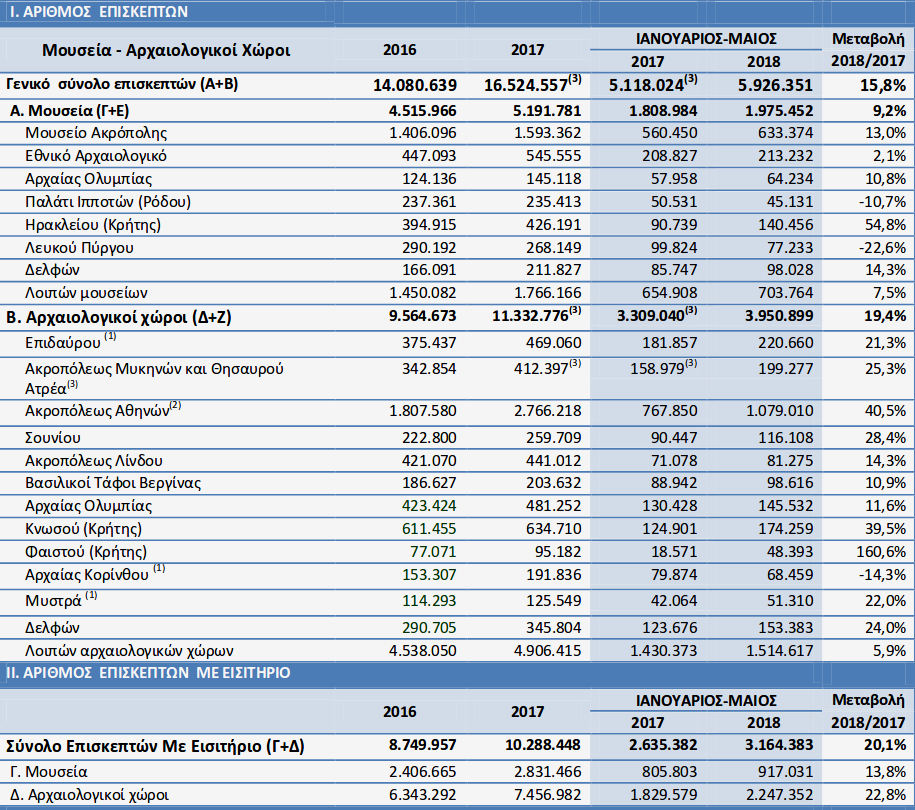Click the 160,6% change value for Φαιστού
This screenshot has height=810, width=915.
[x=881, y=552]
